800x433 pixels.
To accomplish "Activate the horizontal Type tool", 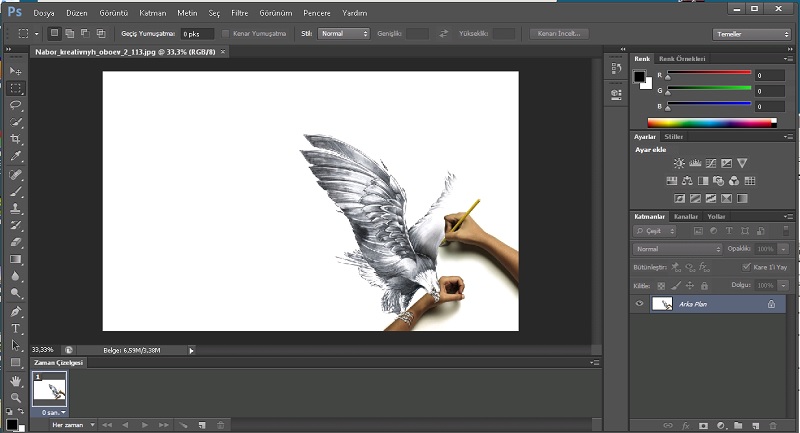I will coord(16,329).
